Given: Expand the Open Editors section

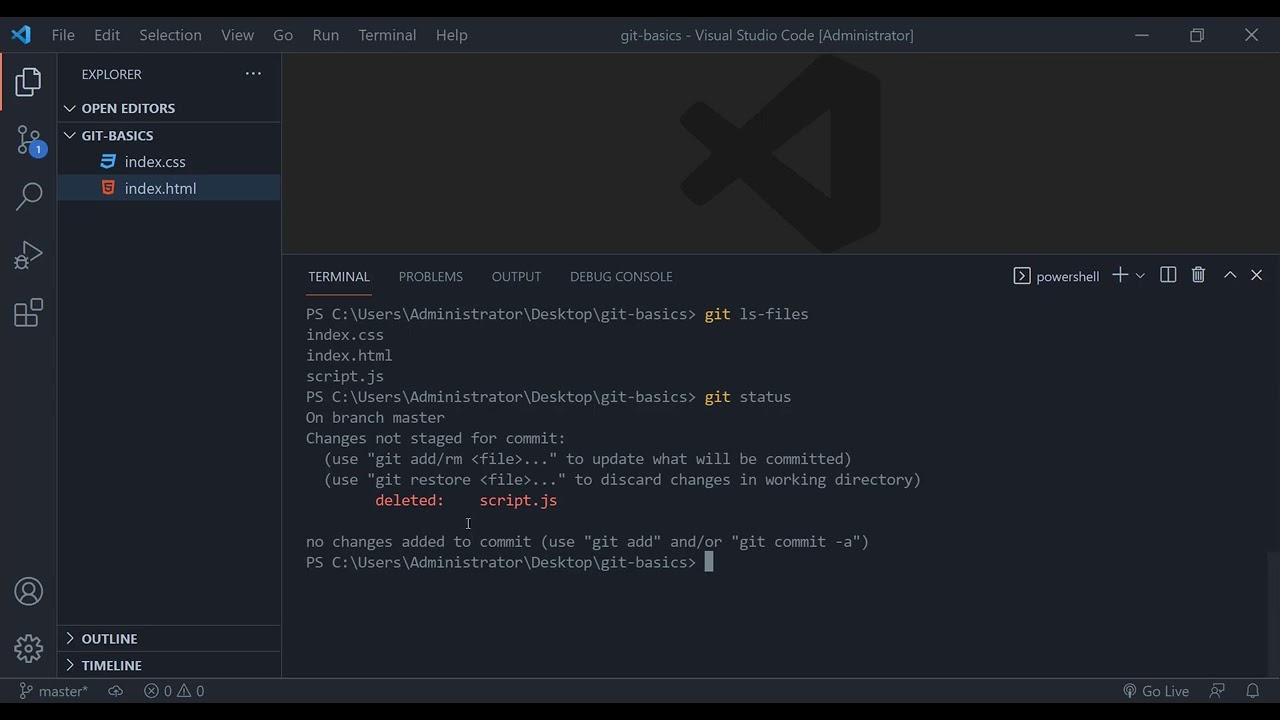Looking at the screenshot, I should [x=127, y=108].
